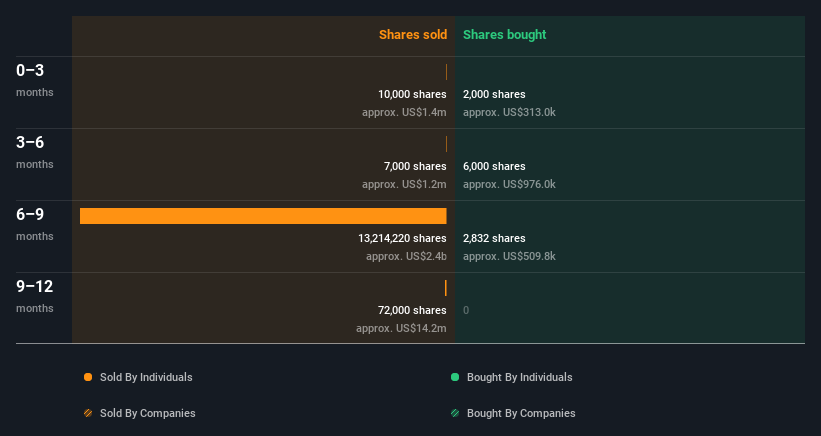This screenshot has height=436, width=821.
Task: Toggle the Bought By Individuals legend label
Action: (x=519, y=377)
